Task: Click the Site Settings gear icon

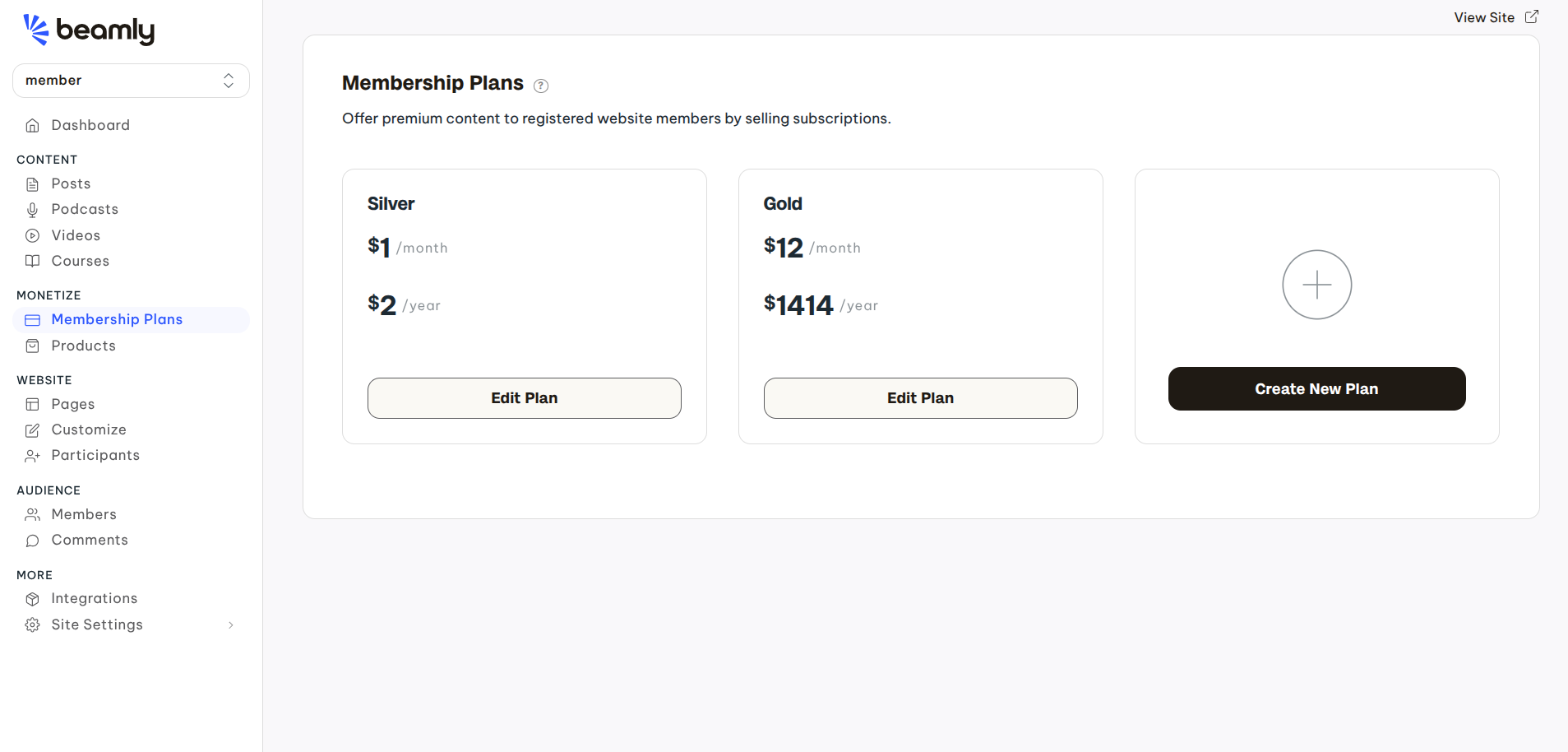Action: 32,625
